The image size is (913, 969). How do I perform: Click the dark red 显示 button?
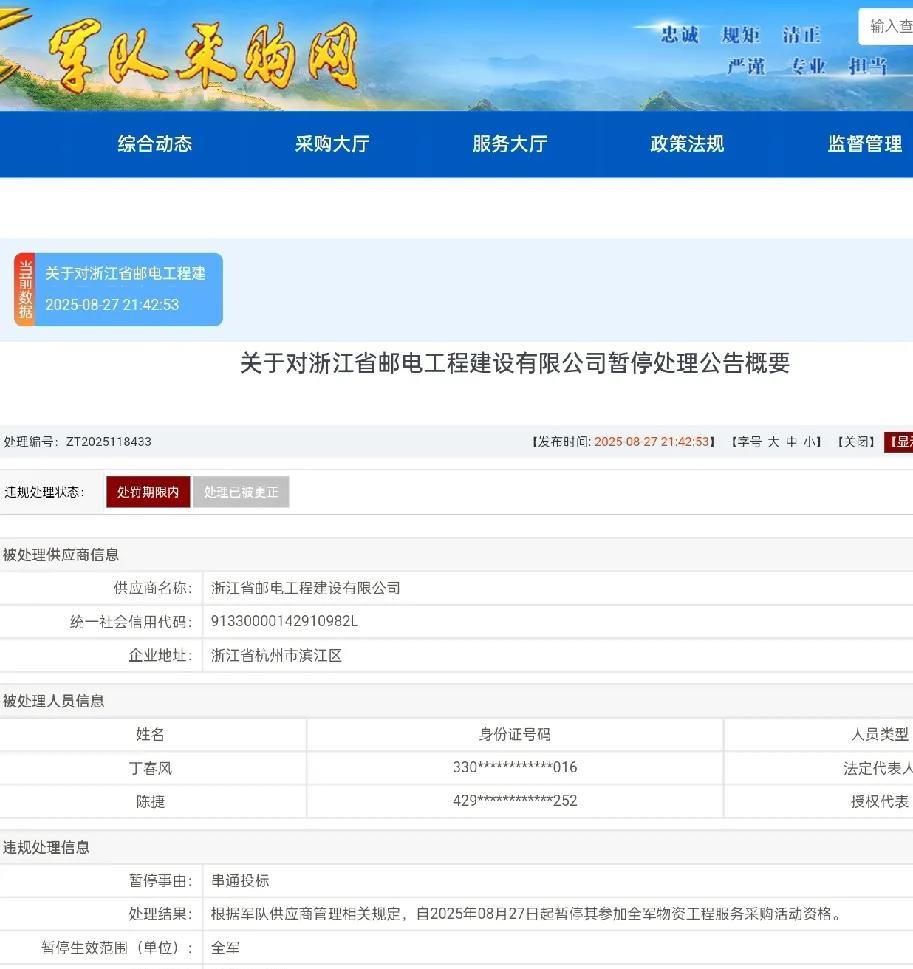899,441
